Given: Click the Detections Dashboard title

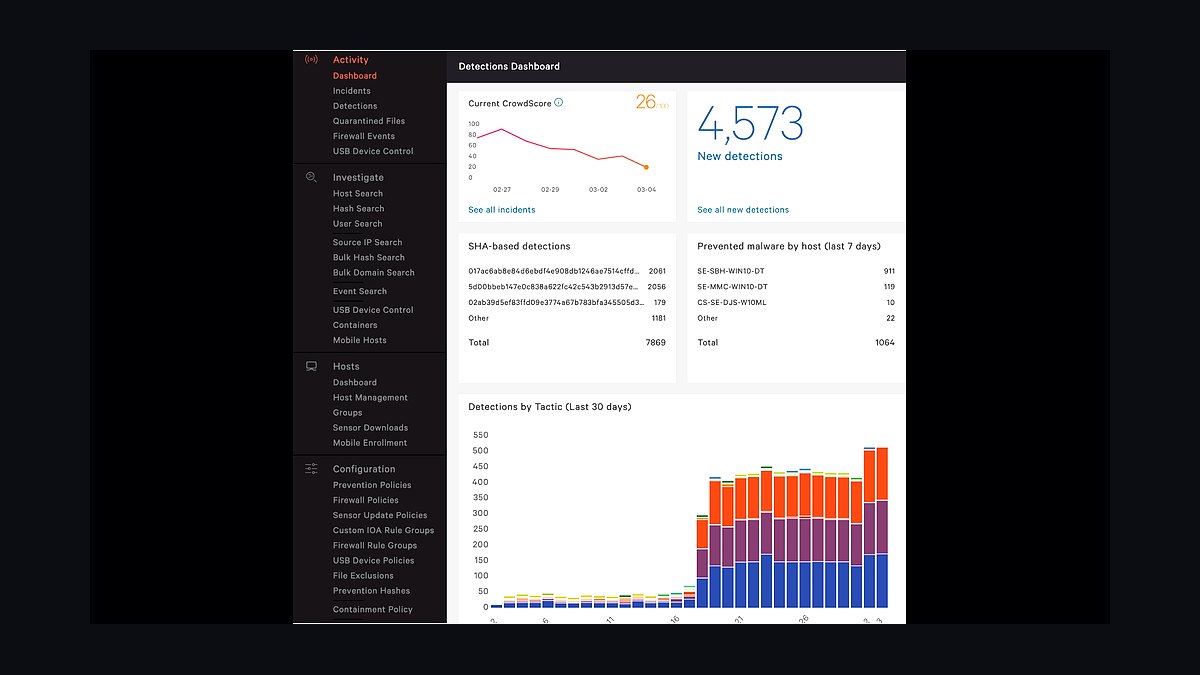Looking at the screenshot, I should pyautogui.click(x=509, y=66).
